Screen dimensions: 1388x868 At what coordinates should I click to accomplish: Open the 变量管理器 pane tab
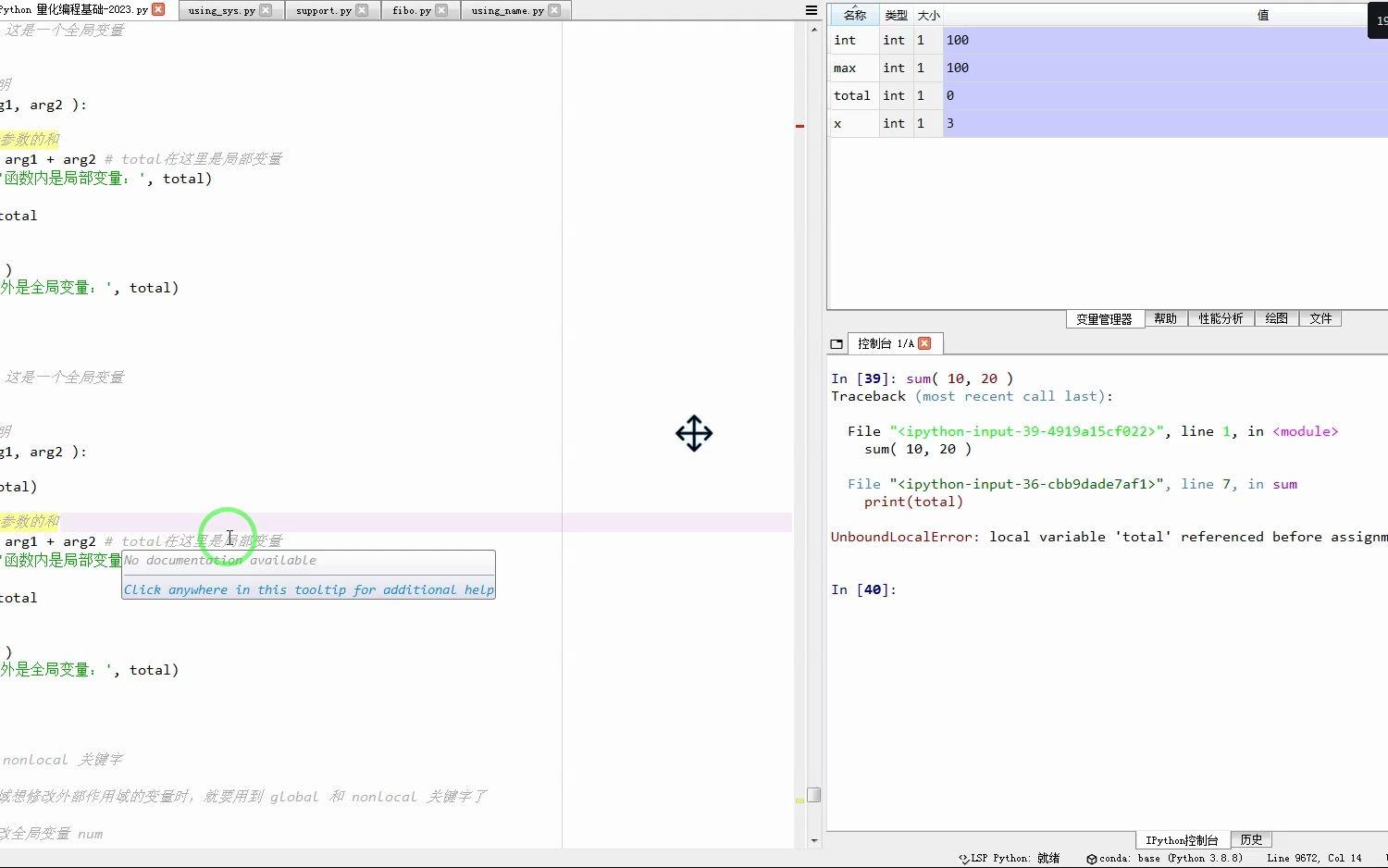[x=1104, y=319]
